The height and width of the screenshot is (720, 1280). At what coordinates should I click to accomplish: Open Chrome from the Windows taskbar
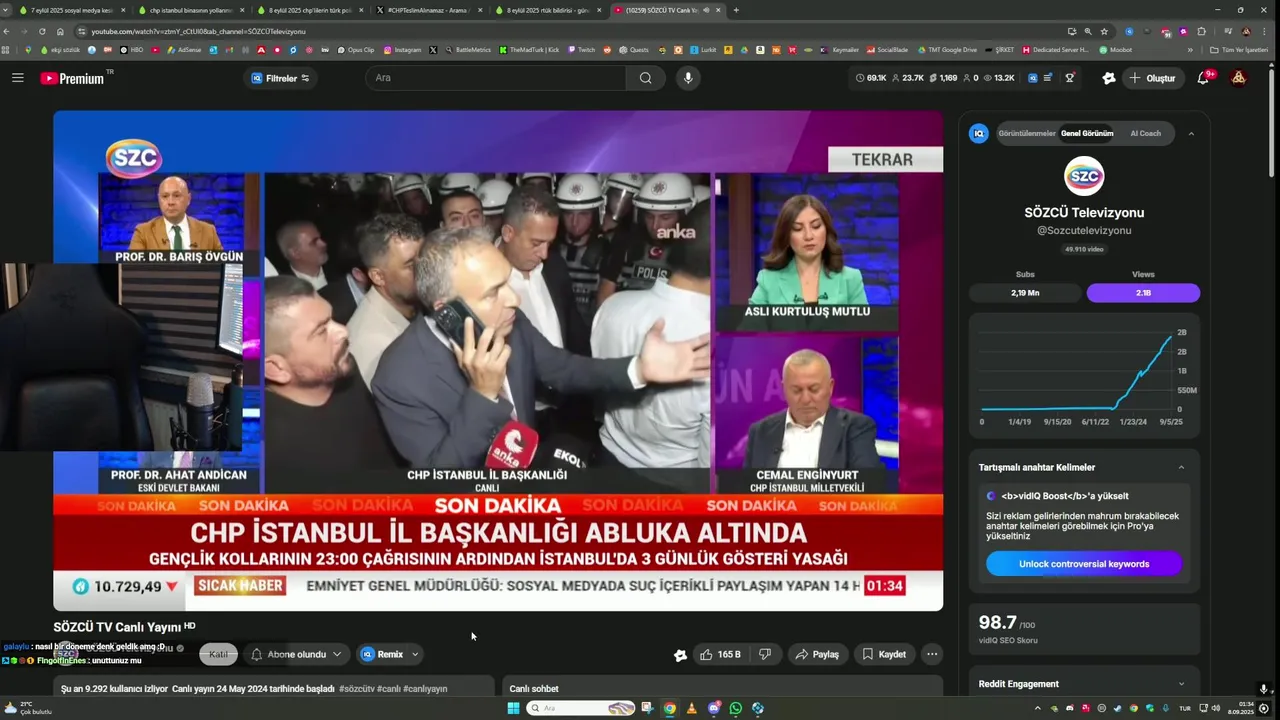tap(669, 708)
